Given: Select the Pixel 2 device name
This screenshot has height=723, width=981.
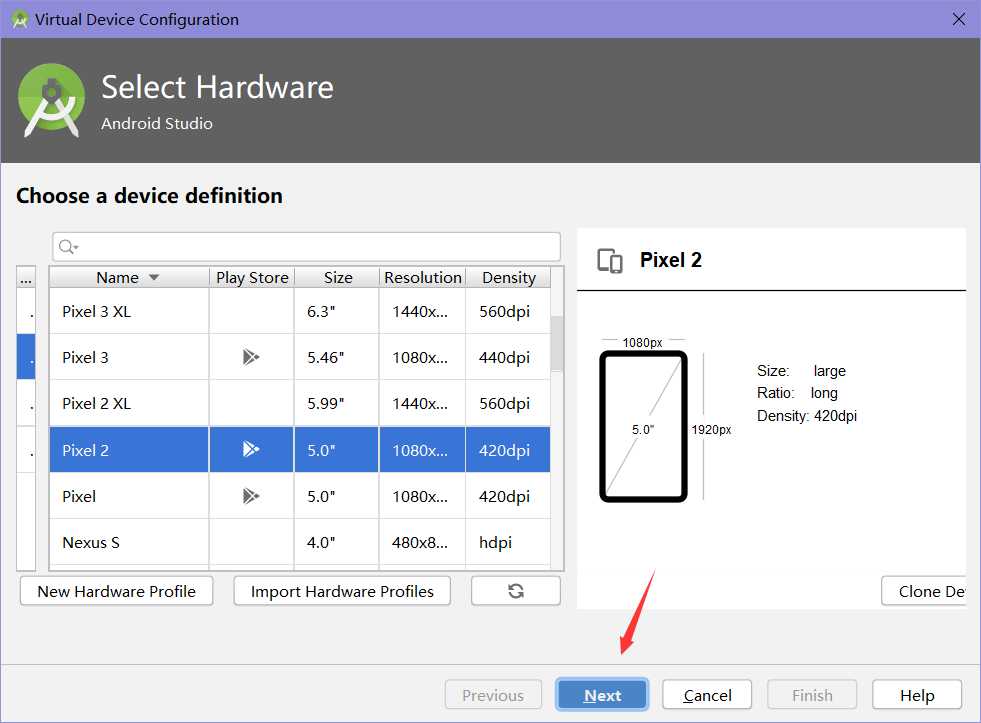Looking at the screenshot, I should tap(85, 450).
